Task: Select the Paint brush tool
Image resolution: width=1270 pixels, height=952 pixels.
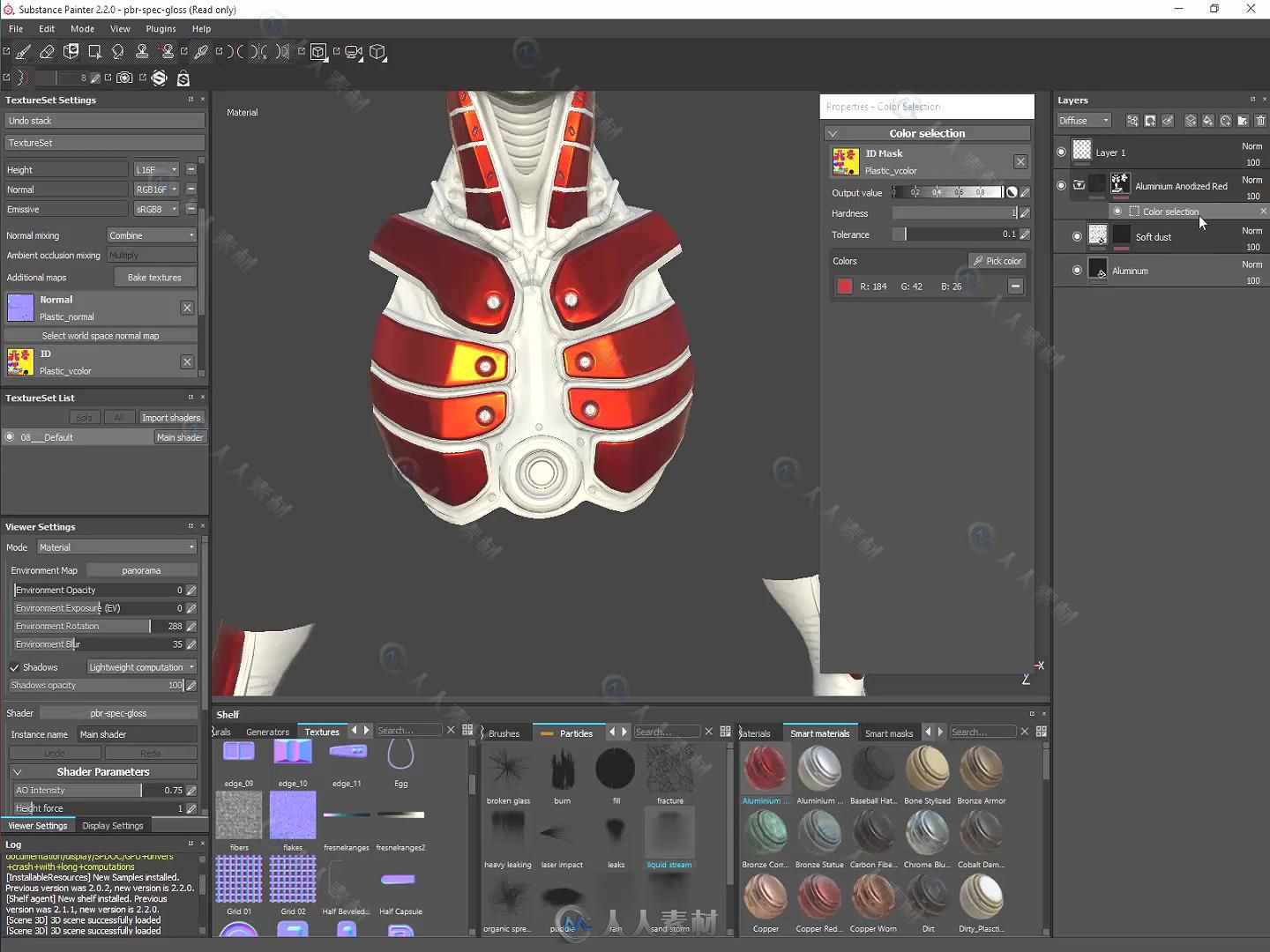Action: (x=23, y=52)
